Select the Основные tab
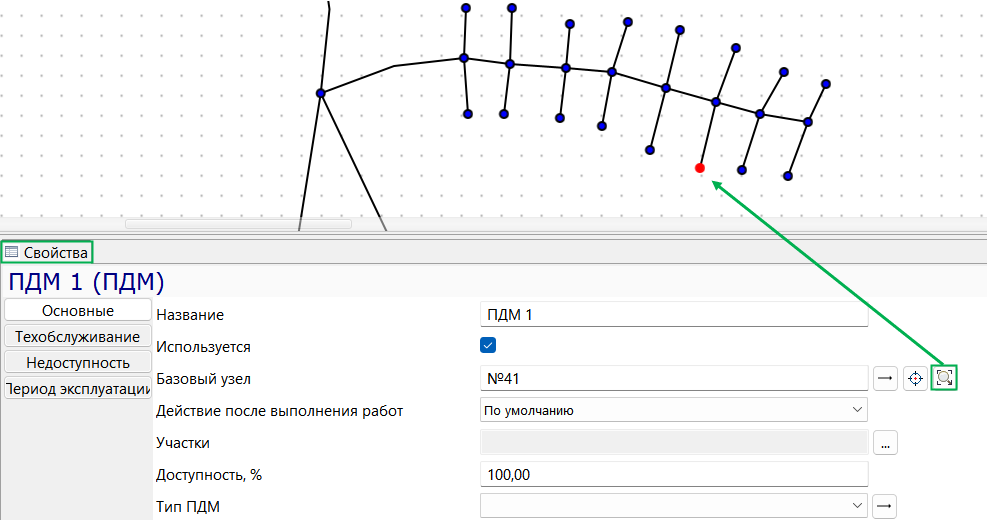987x520 pixels. [77, 311]
